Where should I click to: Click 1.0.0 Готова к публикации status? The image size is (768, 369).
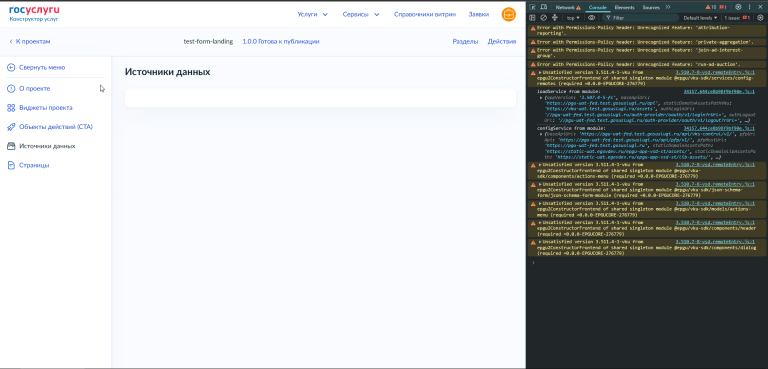tap(281, 42)
